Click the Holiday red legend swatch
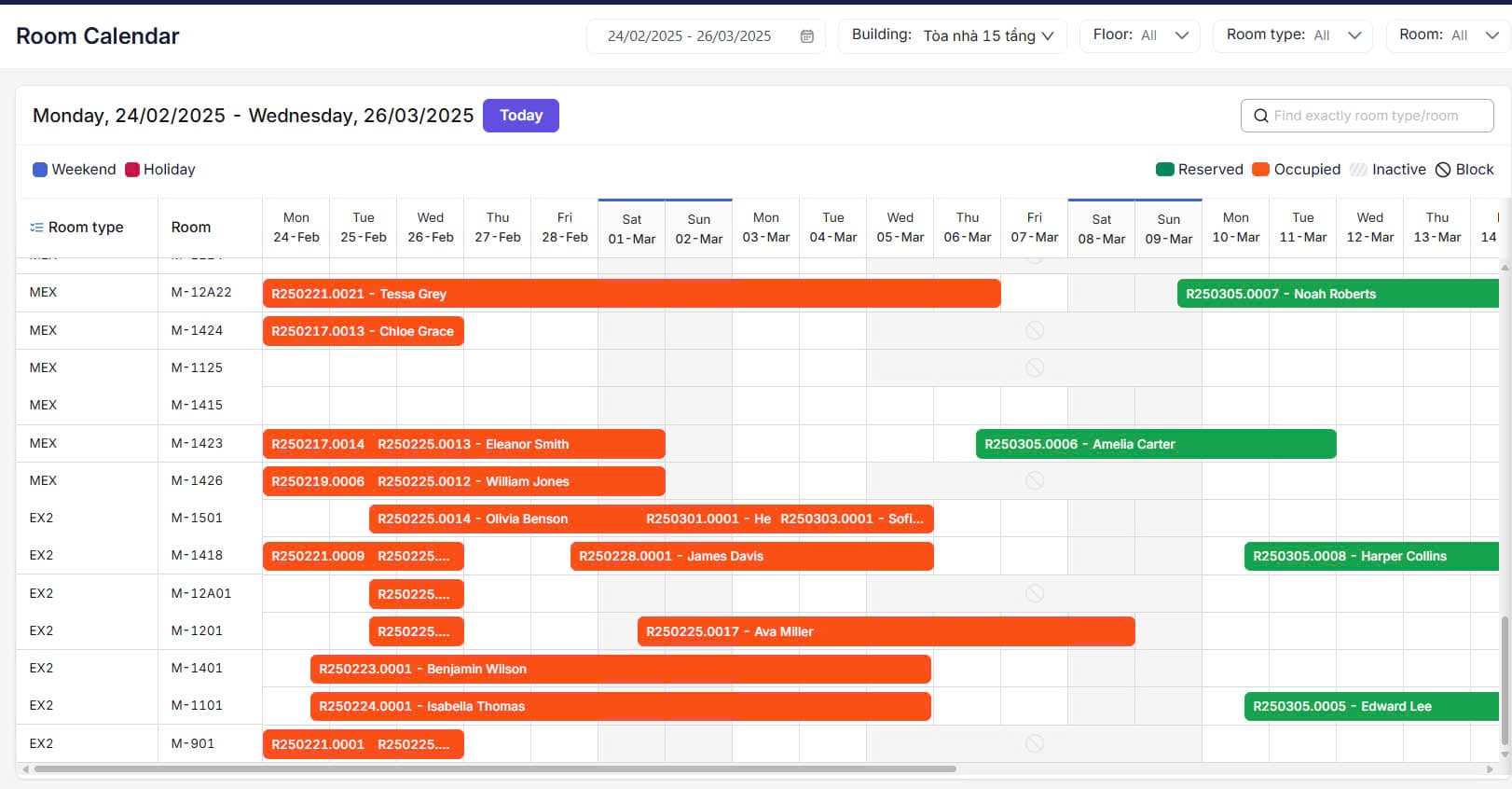 tap(132, 170)
